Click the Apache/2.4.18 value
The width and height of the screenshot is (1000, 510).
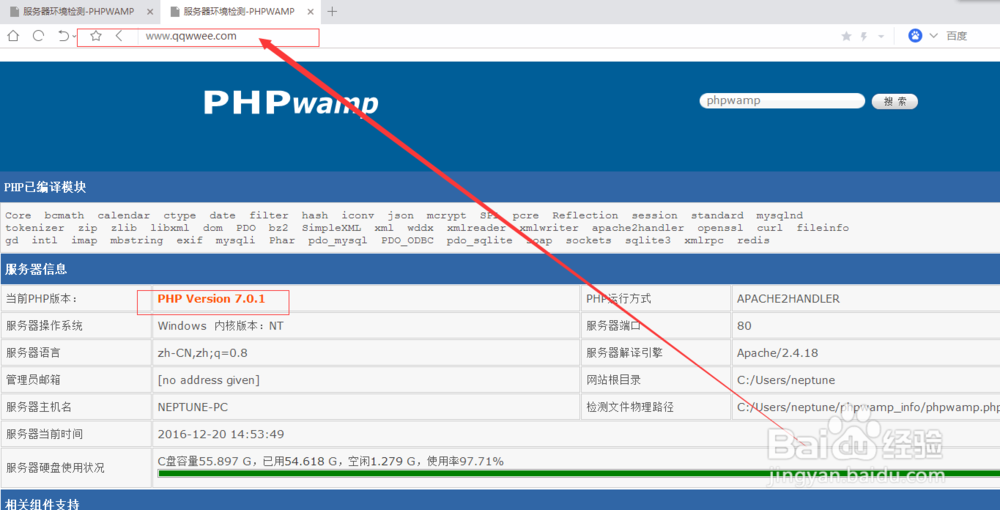tap(777, 353)
